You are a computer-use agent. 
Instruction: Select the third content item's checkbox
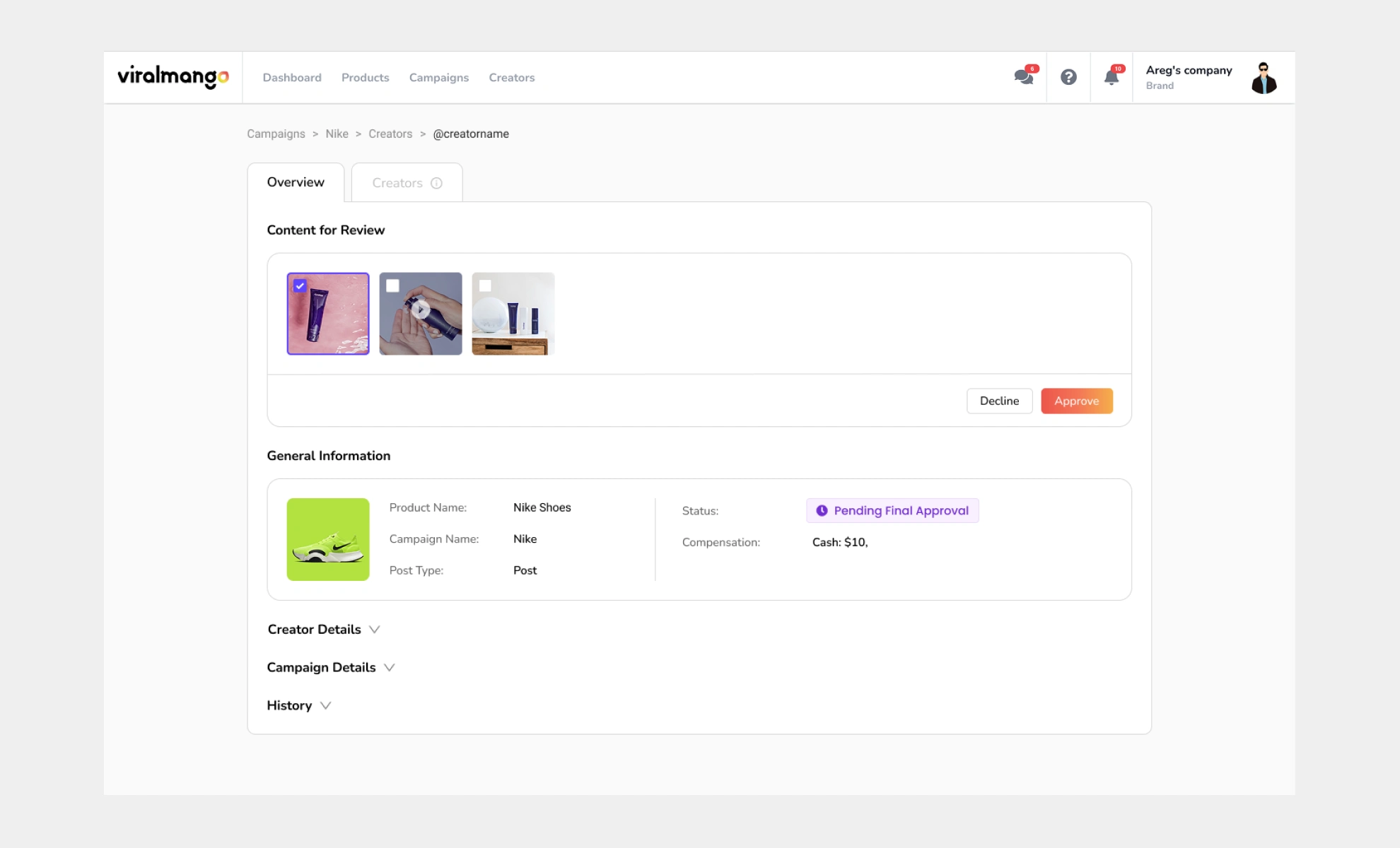click(484, 285)
